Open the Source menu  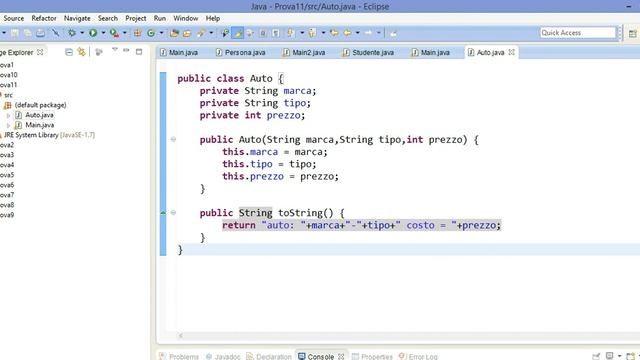[13, 18]
